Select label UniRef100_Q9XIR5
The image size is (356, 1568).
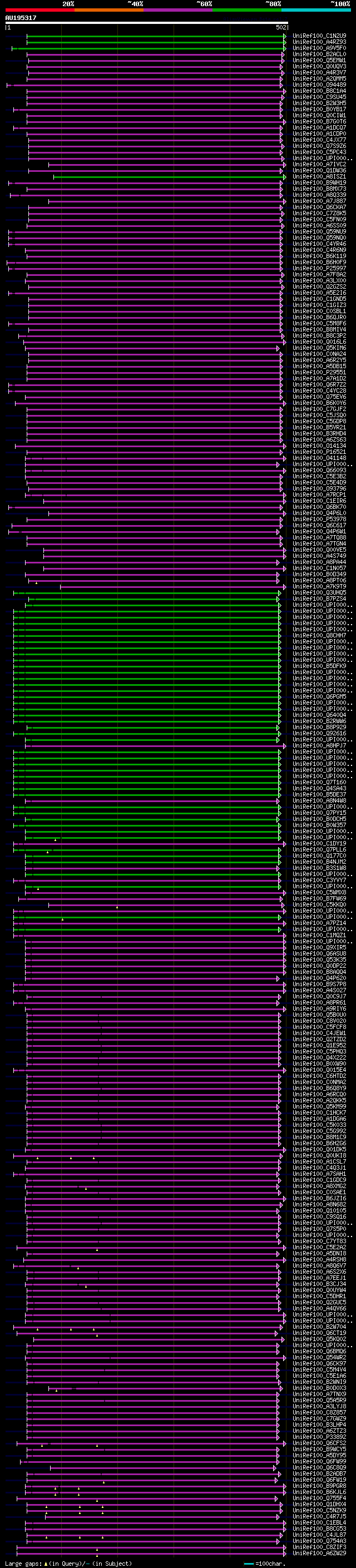click(319, 948)
